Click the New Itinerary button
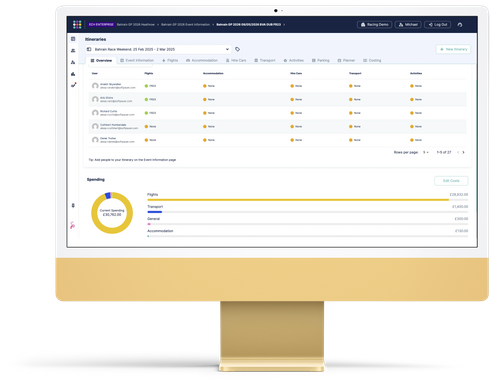500x382 pixels. [453, 49]
